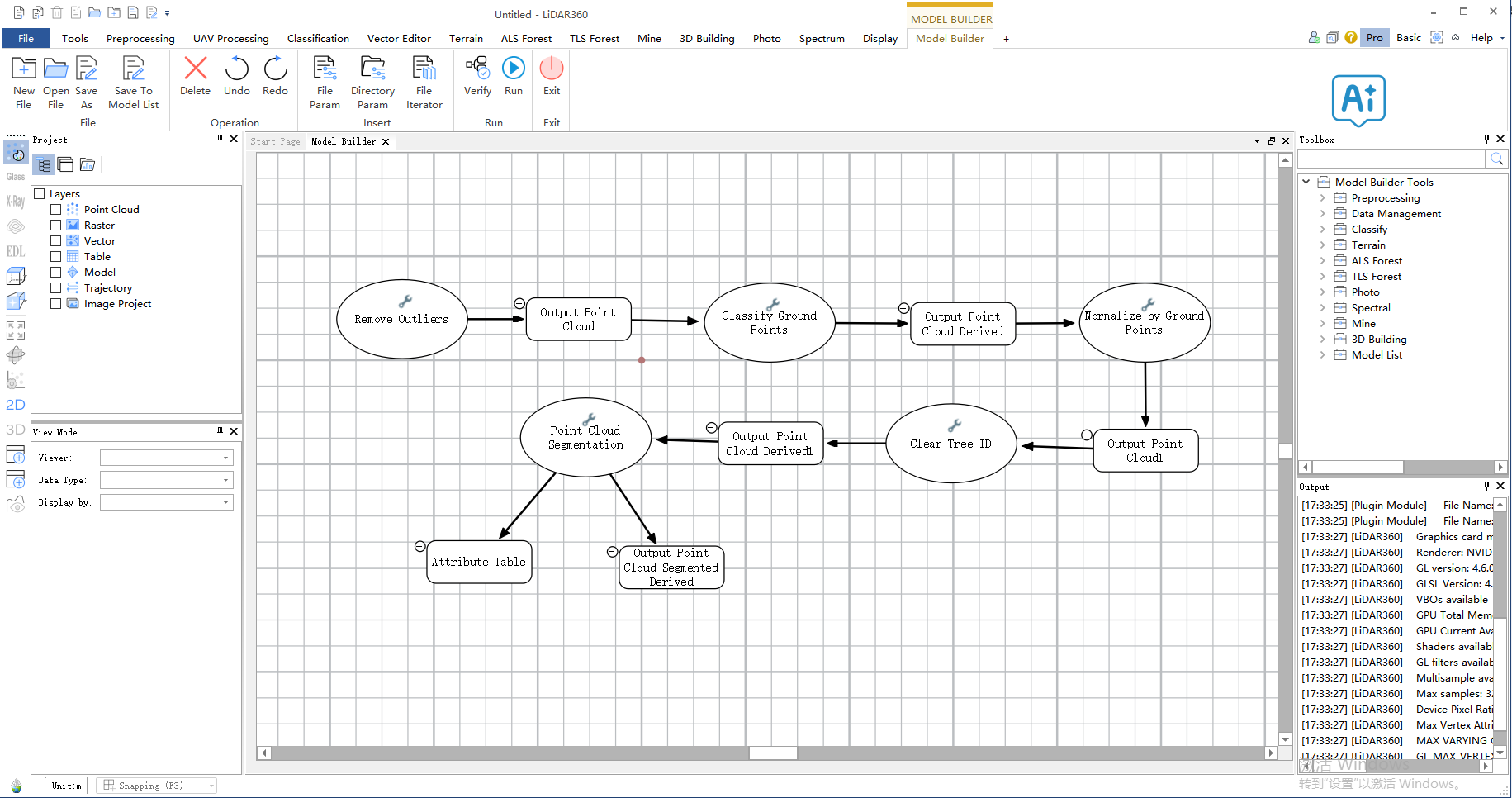This screenshot has height=798, width=1512.
Task: Switch to the Start Page tab
Action: (x=275, y=141)
